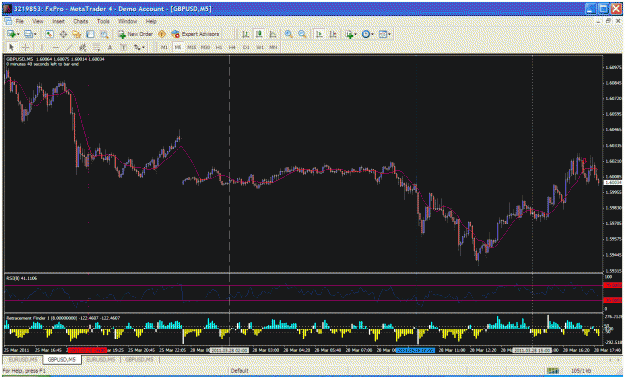625x377 pixels.
Task: Select the Equidistant Channel tool
Action: tap(83, 47)
